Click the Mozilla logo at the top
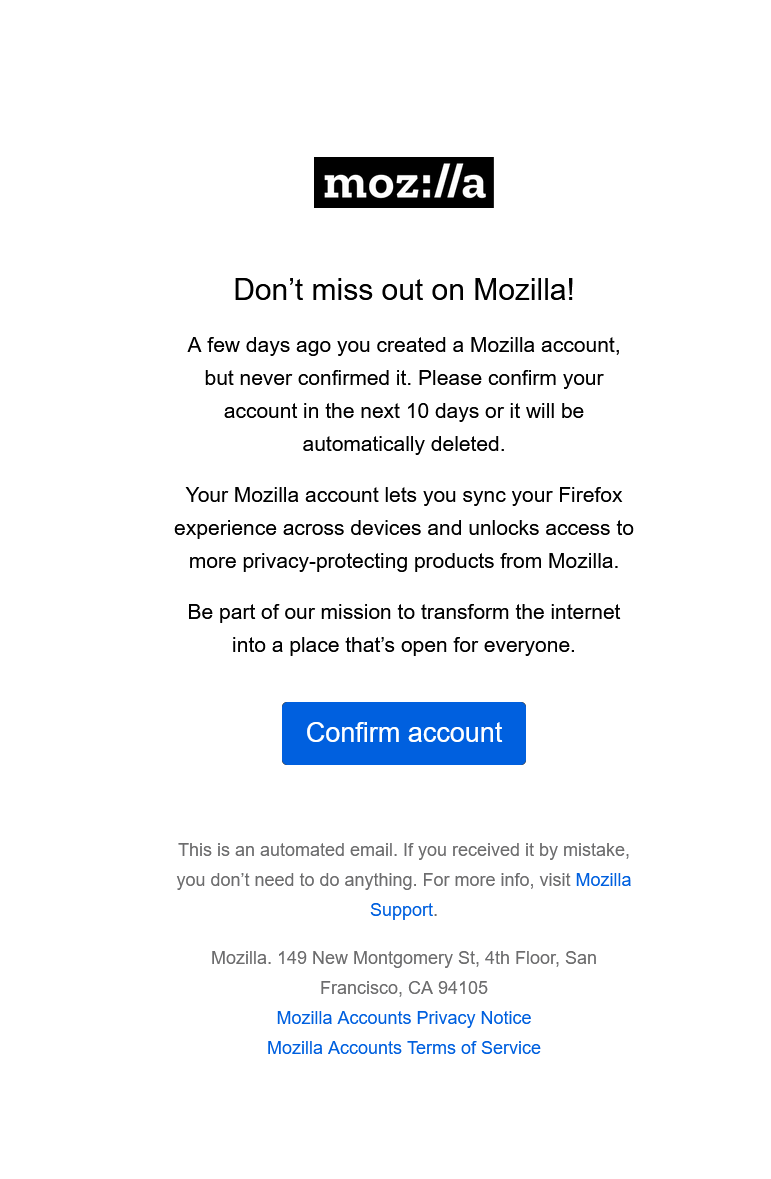The image size is (771, 1179). 403,183
